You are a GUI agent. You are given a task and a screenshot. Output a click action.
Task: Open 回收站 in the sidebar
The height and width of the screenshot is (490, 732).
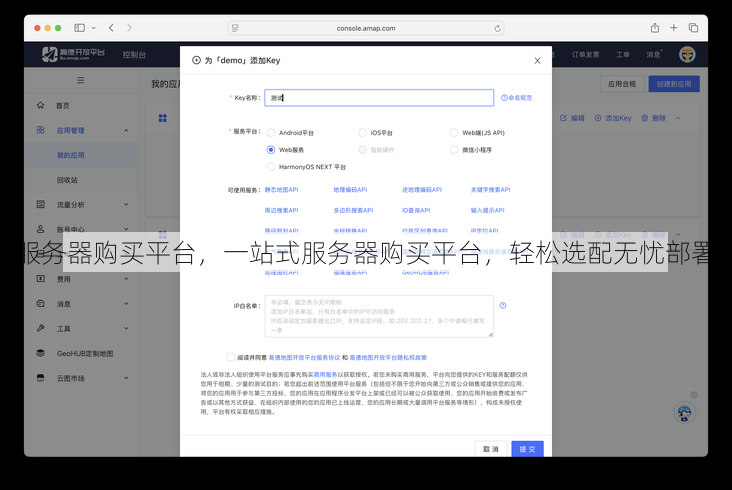[67, 180]
